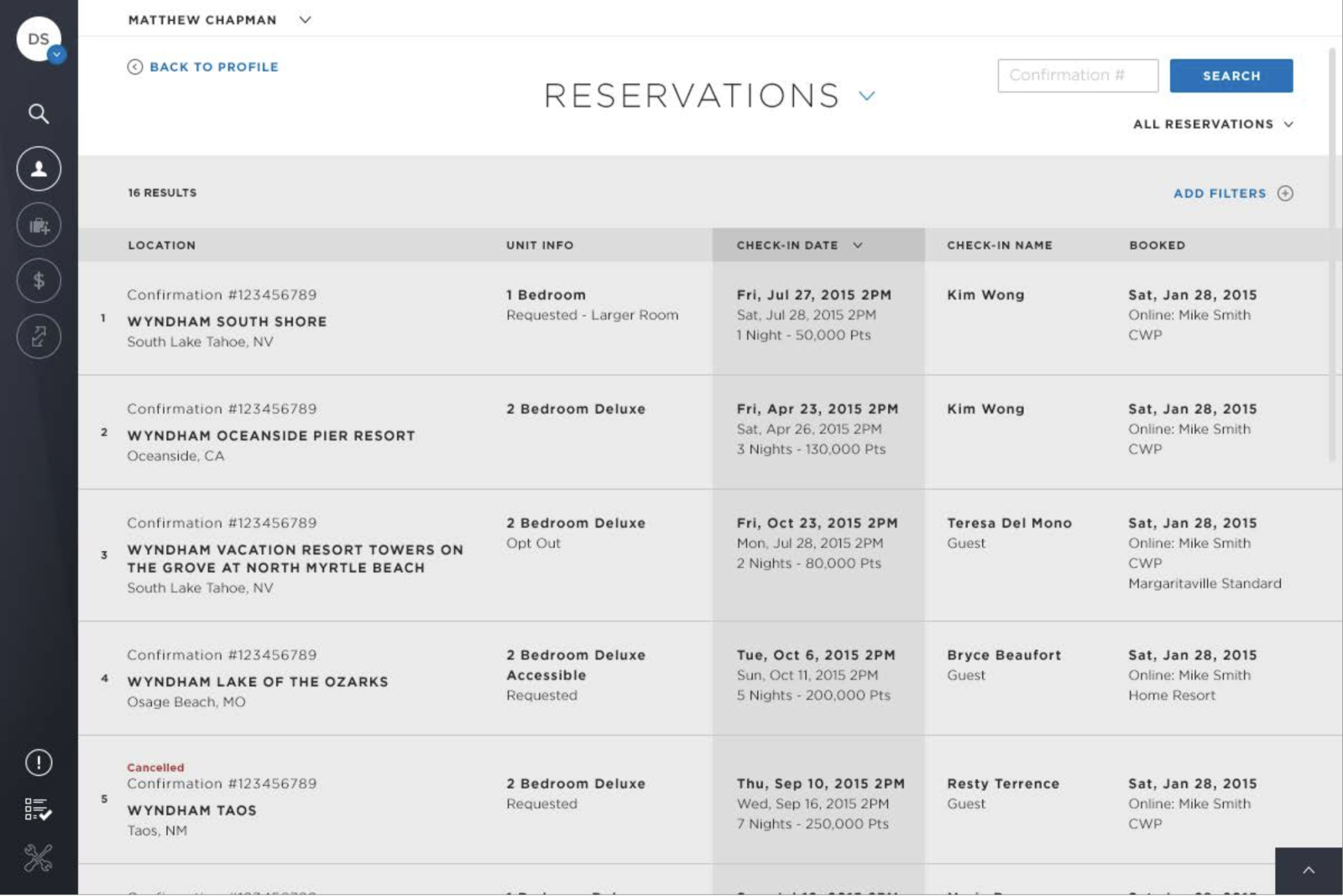Expand the ALL RESERVATIONS filter dropdown
Image resolution: width=1343 pixels, height=896 pixels.
(1212, 123)
